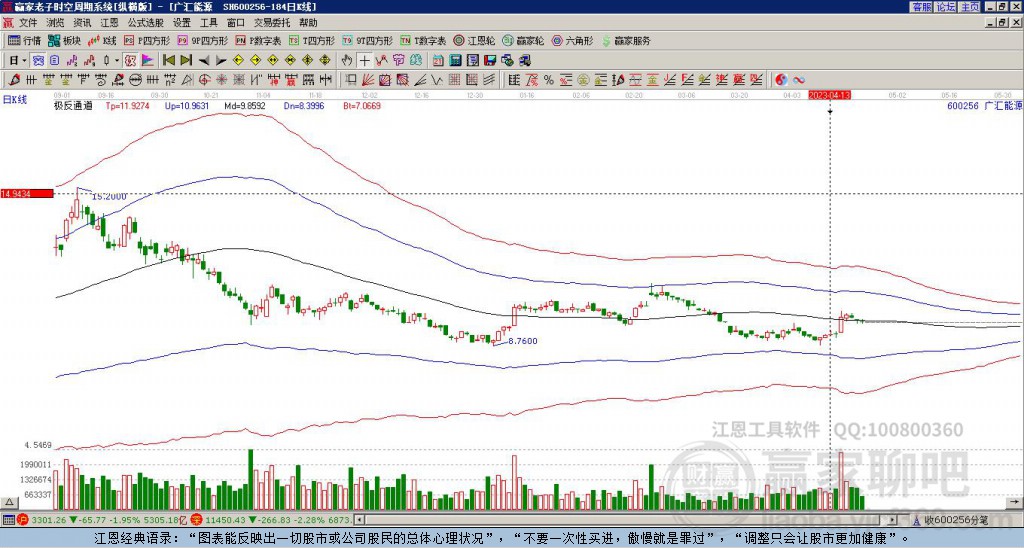
Task: Open the T四方形 tool
Action: [312, 40]
